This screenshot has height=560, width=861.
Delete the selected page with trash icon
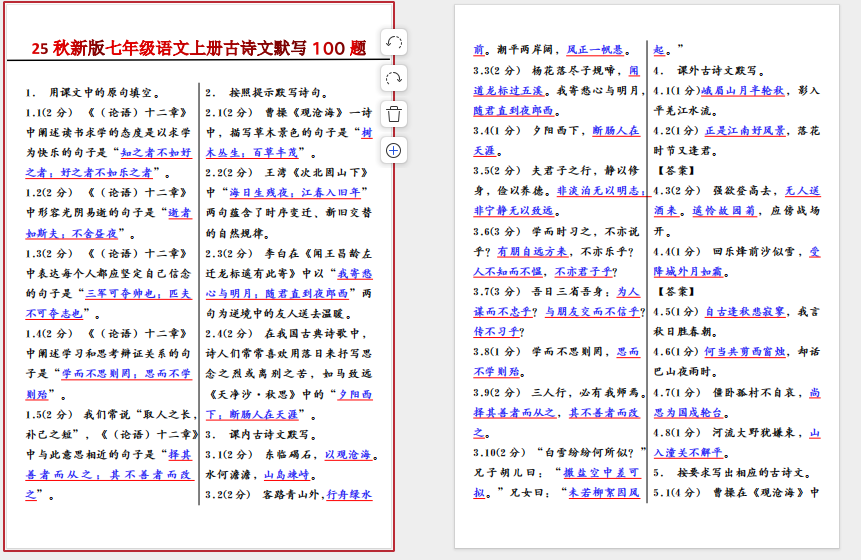pyautogui.click(x=394, y=114)
